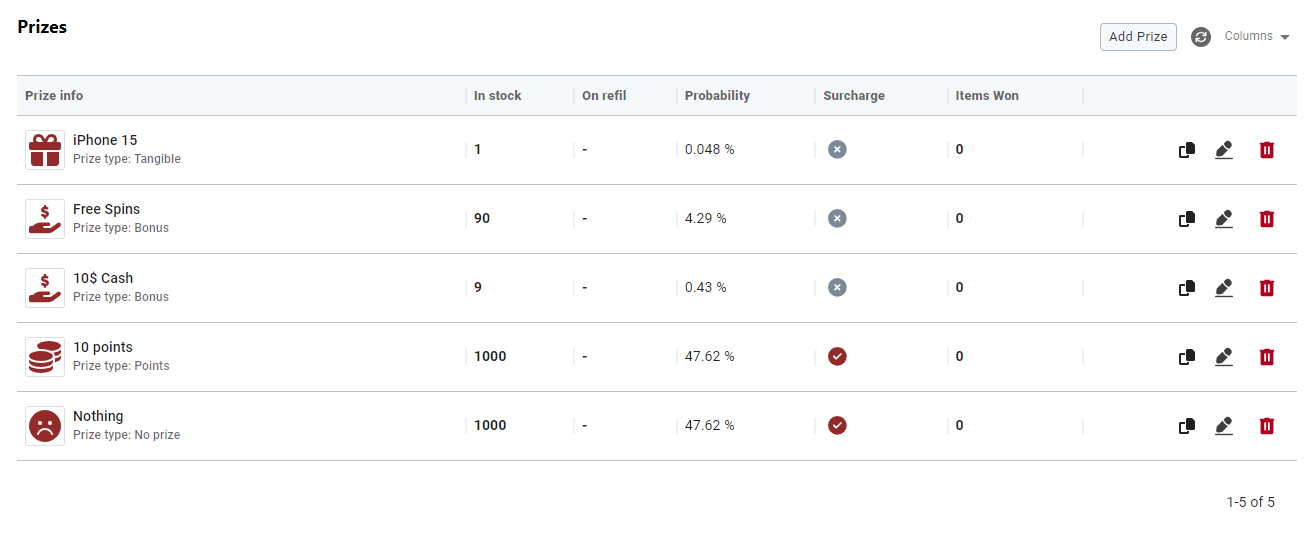Sort by Probability column header

[x=717, y=96]
